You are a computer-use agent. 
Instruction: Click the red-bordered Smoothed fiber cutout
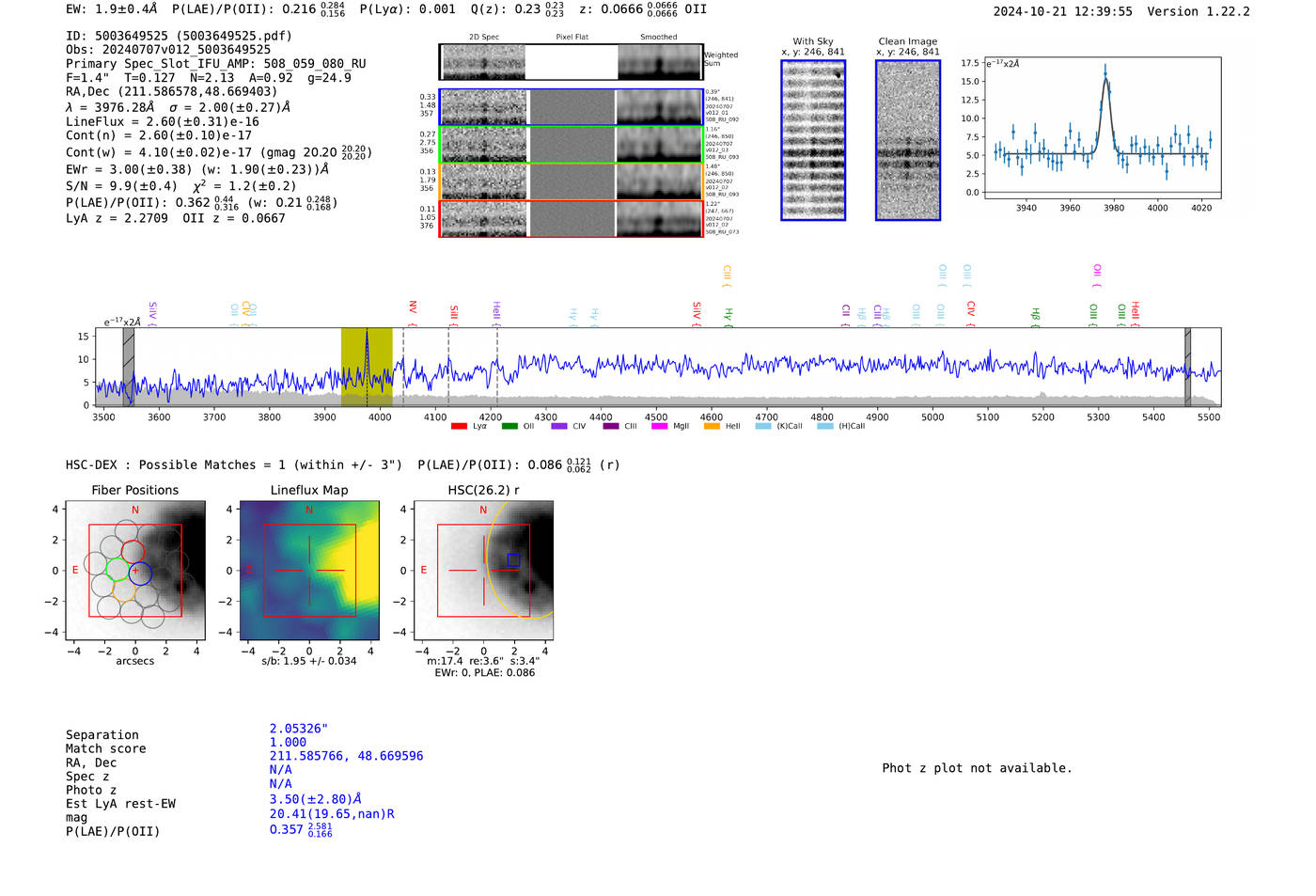tap(659, 219)
